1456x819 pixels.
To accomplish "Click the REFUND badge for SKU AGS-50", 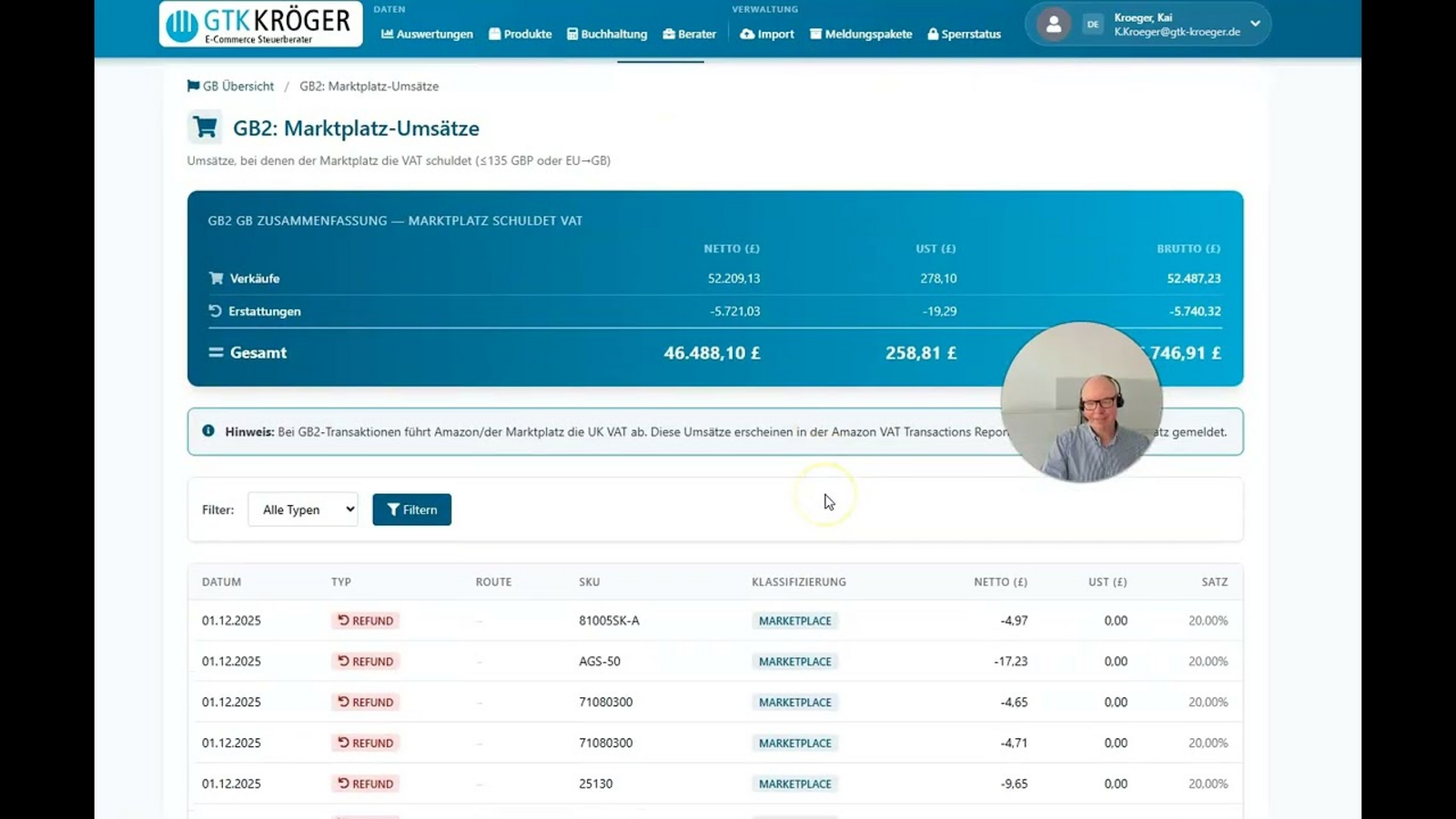I will click(366, 662).
